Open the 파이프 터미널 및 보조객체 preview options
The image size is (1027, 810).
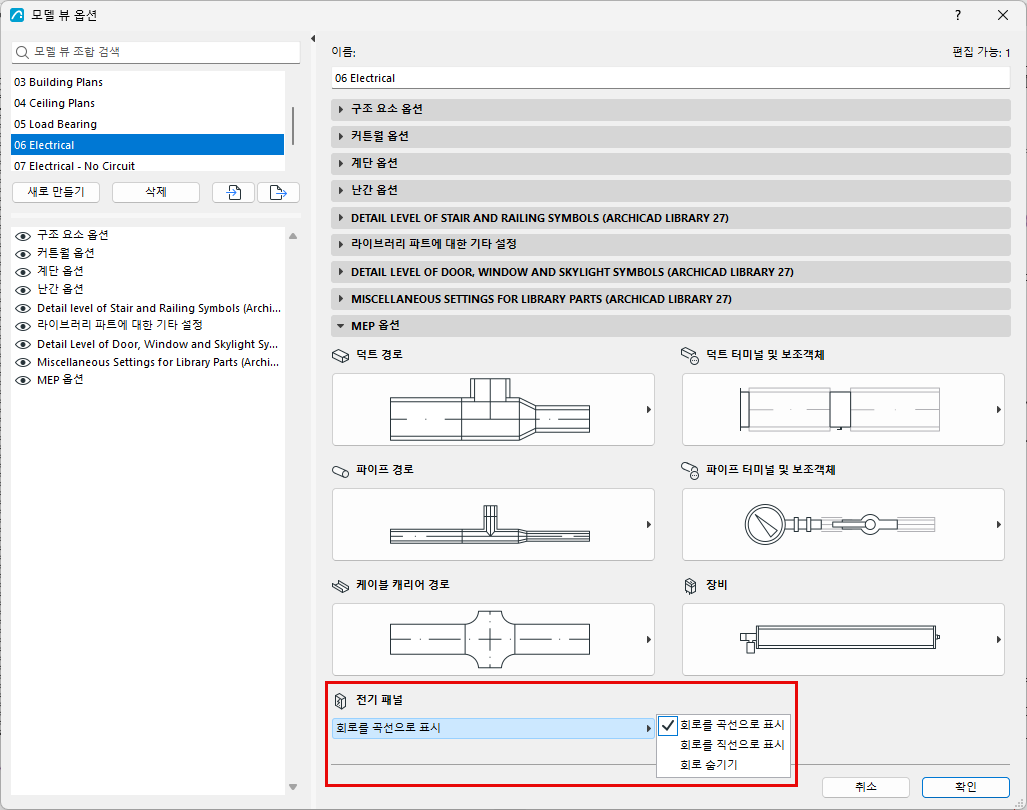pos(843,525)
